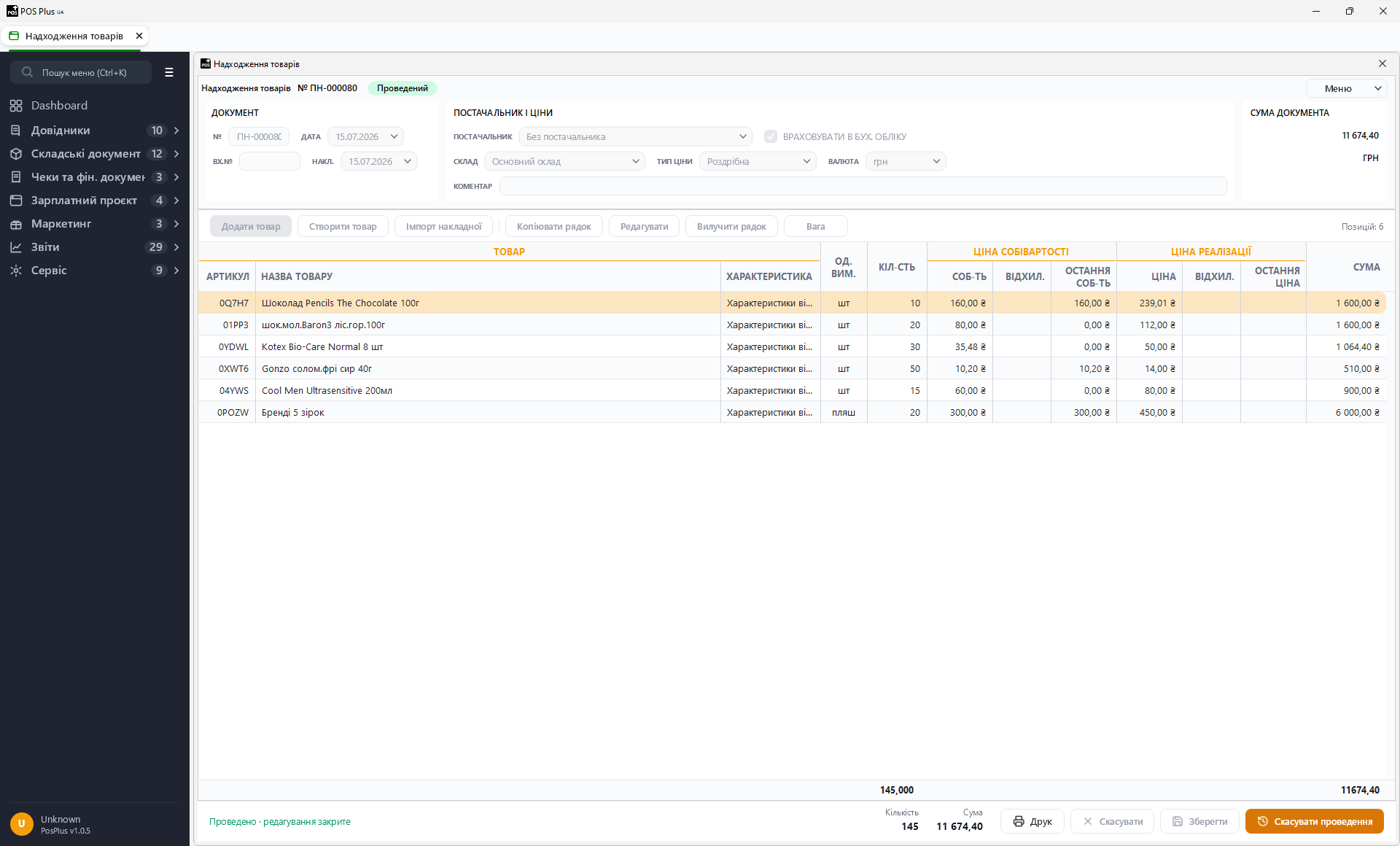The image size is (1400, 846).
Task: Click the Друк printer button
Action: pyautogui.click(x=1032, y=821)
